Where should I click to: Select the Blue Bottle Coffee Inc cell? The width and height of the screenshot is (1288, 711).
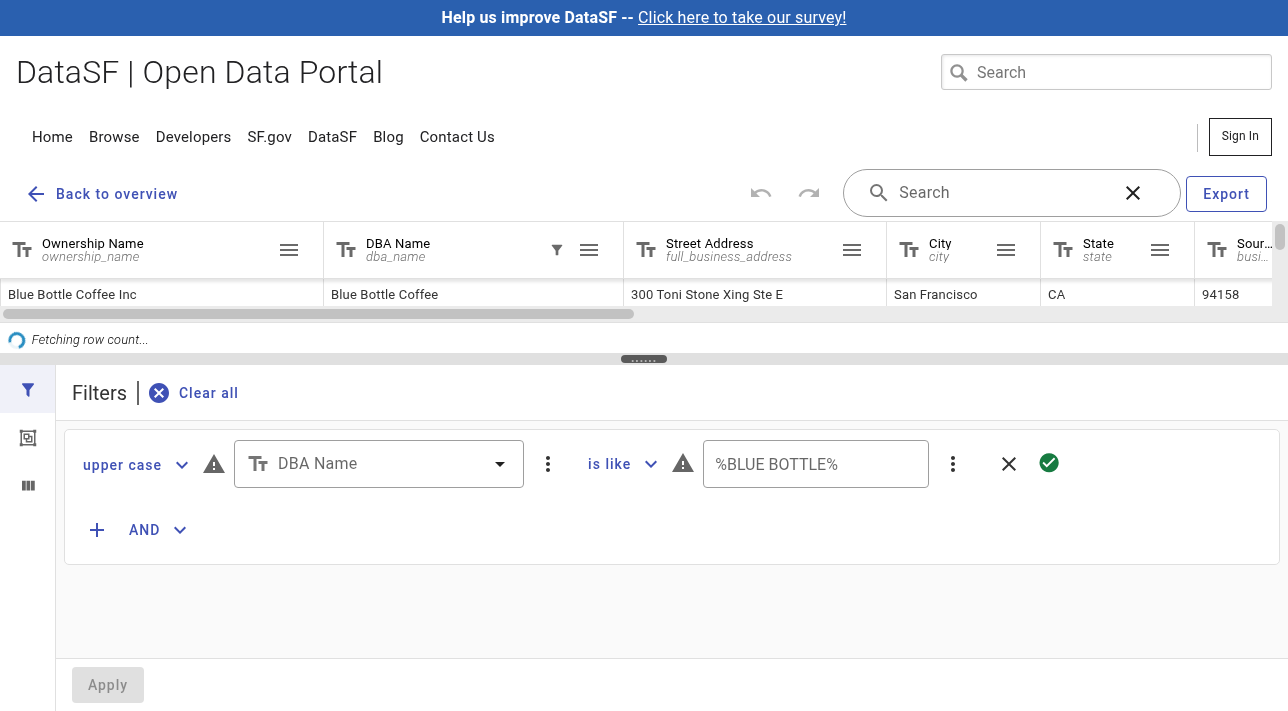click(162, 295)
